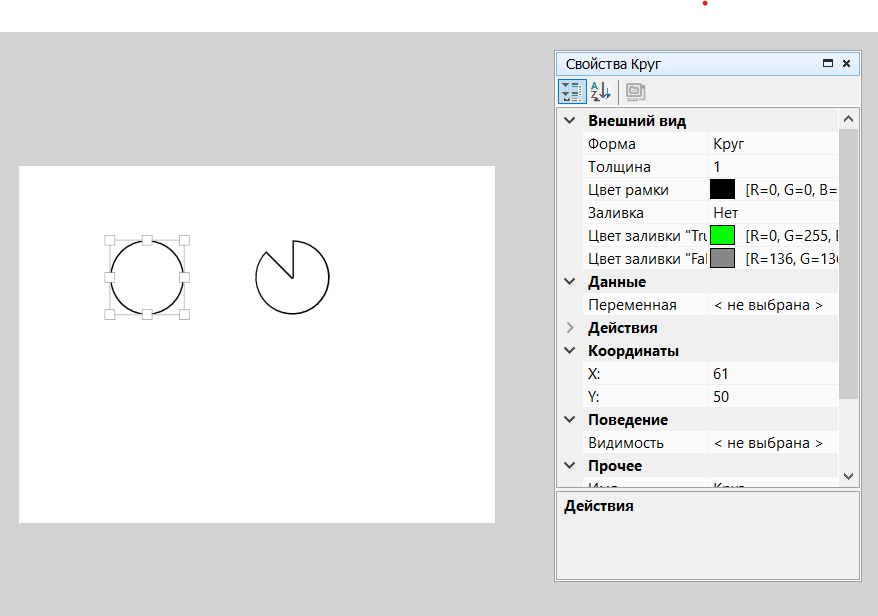This screenshot has height=616, width=878.
Task: Open the black Цвет рамки color swatch
Action: click(x=722, y=190)
